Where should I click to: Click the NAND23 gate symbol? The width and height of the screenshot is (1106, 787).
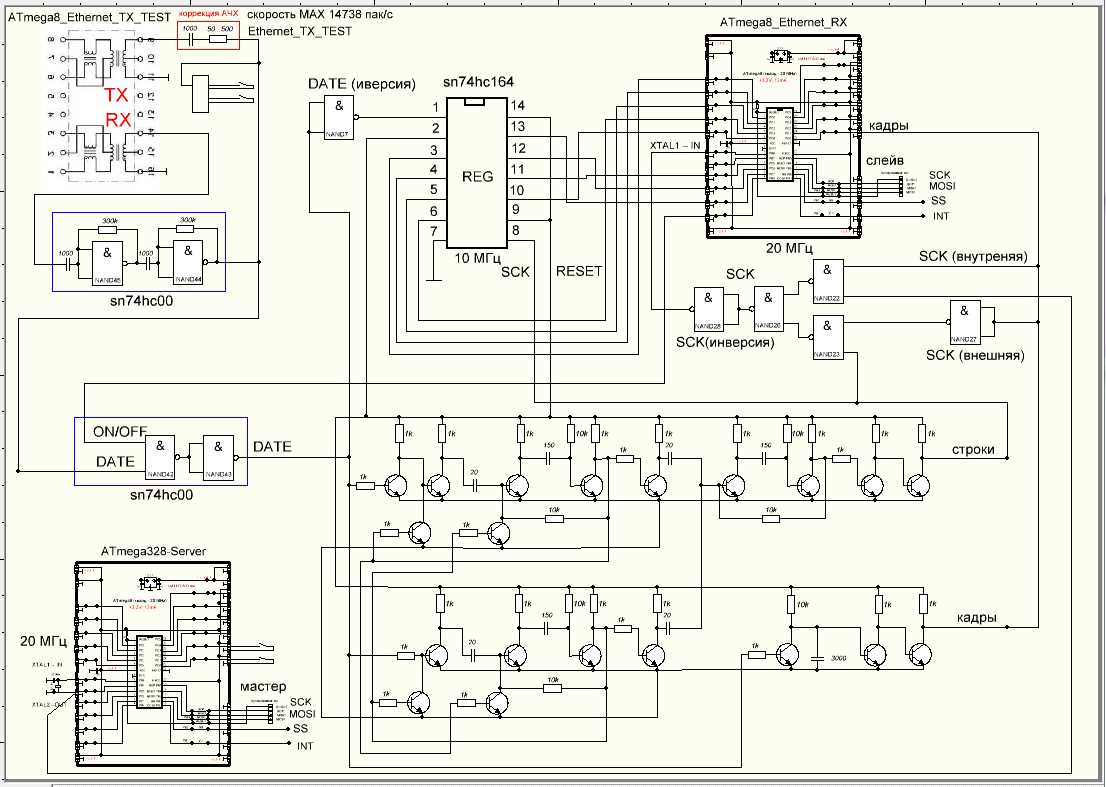pos(828,337)
